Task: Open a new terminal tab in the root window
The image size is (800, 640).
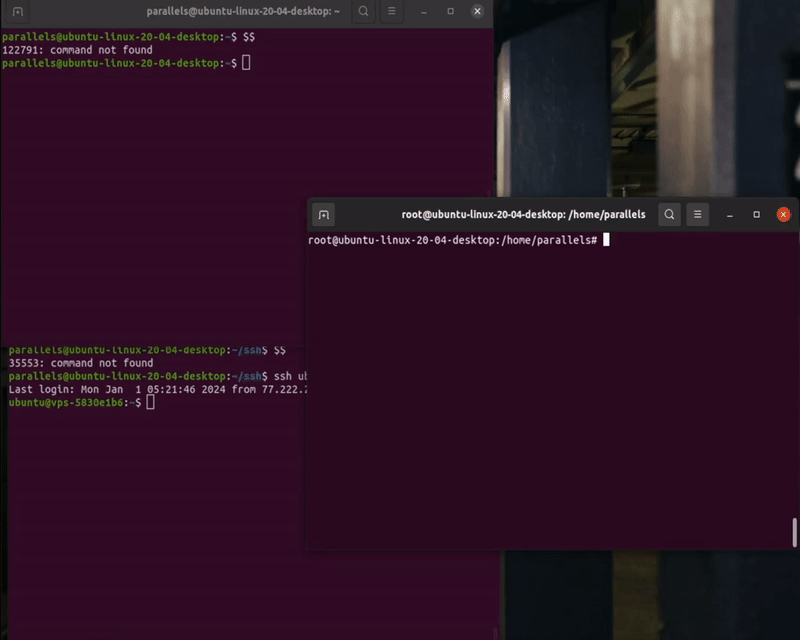Action: 323,214
